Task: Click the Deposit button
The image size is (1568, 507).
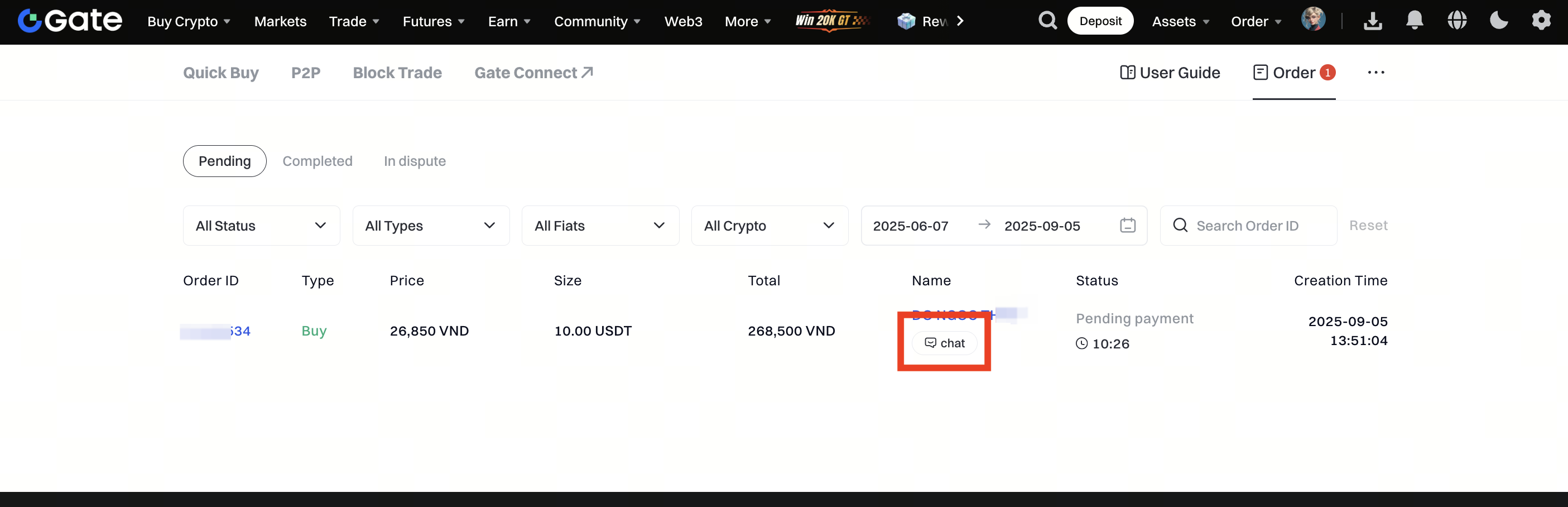Action: pos(1100,21)
